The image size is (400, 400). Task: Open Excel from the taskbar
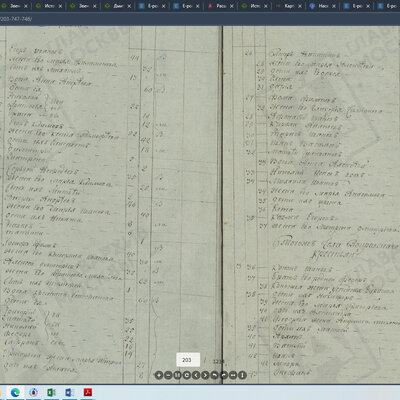pos(51,392)
